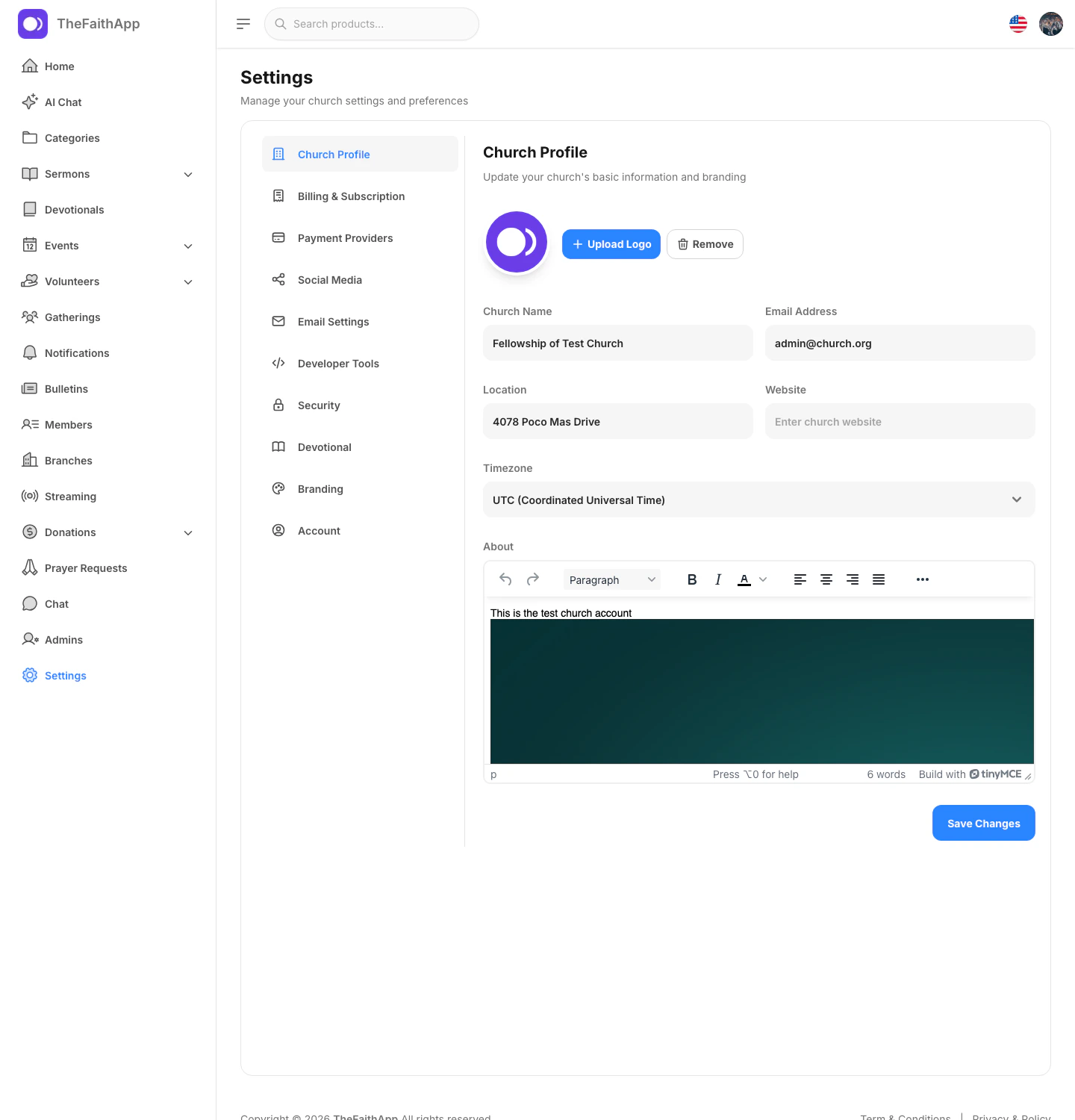Viewport: 1075px width, 1120px height.
Task: Toggle bold formatting in editor
Action: [692, 579]
